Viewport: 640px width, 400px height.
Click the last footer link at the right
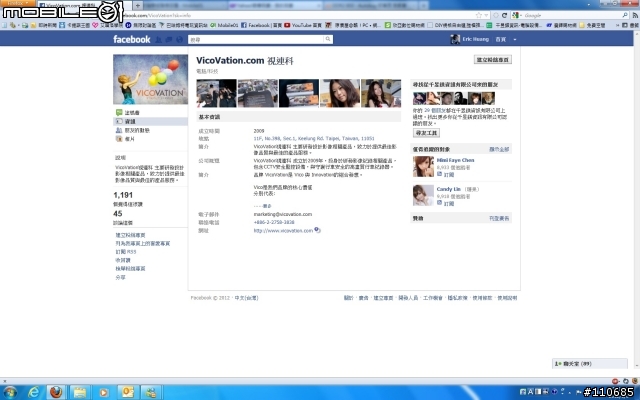[507, 298]
